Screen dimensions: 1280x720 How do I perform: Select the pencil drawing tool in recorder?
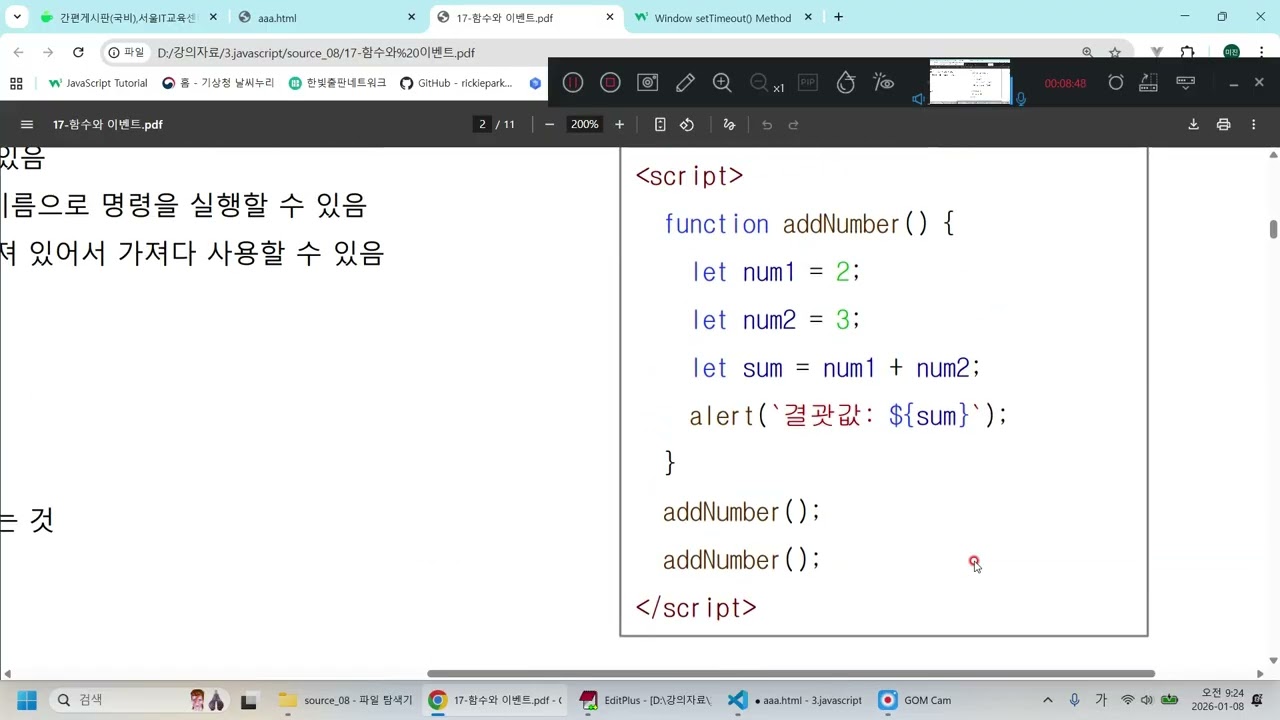[x=685, y=83]
